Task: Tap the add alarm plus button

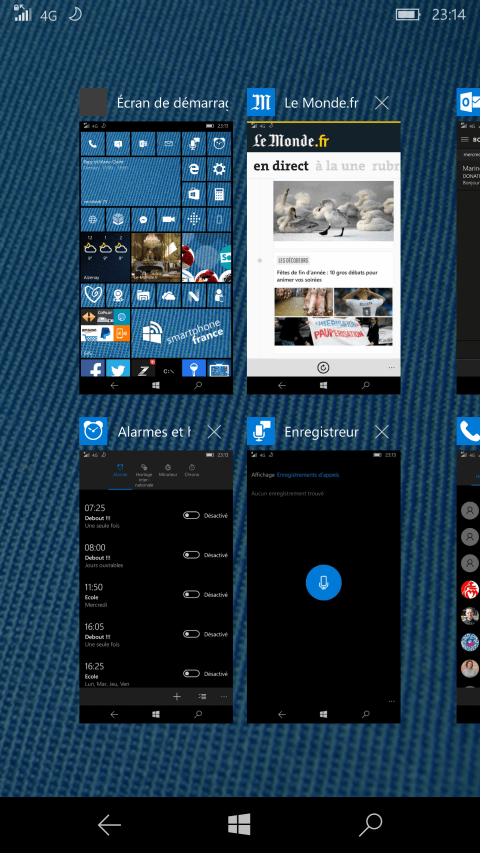Action: point(176,696)
